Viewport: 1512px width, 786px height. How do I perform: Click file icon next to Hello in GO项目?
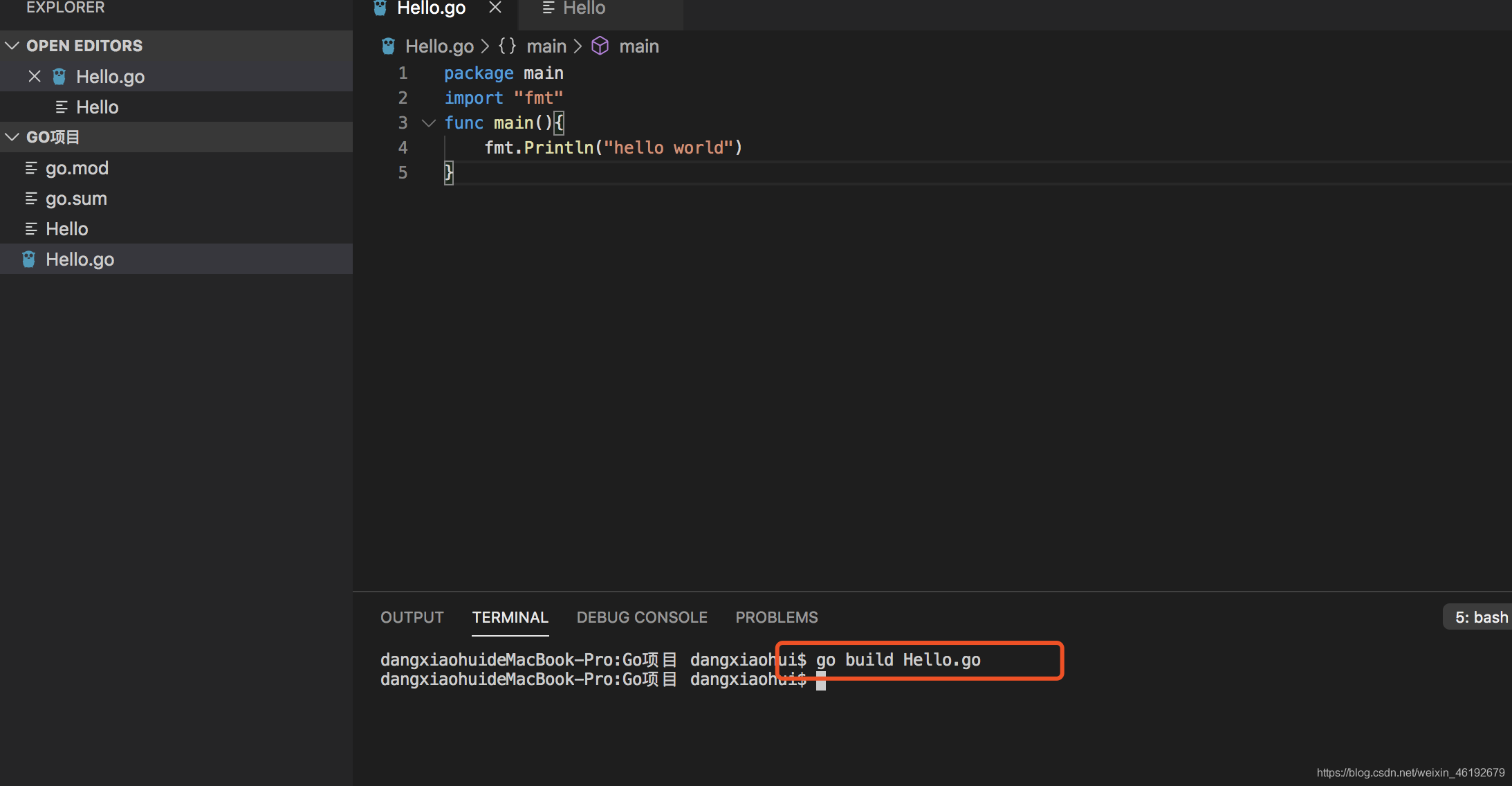coord(31,228)
